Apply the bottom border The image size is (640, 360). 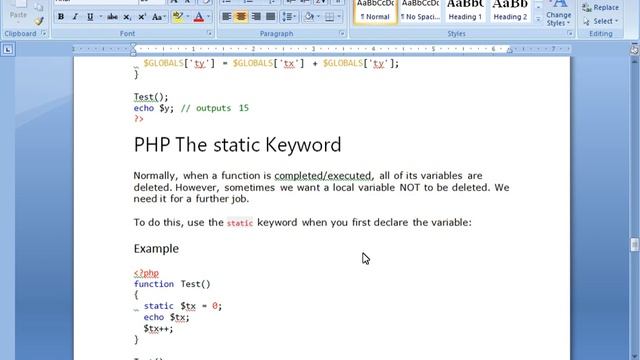[x=329, y=17]
